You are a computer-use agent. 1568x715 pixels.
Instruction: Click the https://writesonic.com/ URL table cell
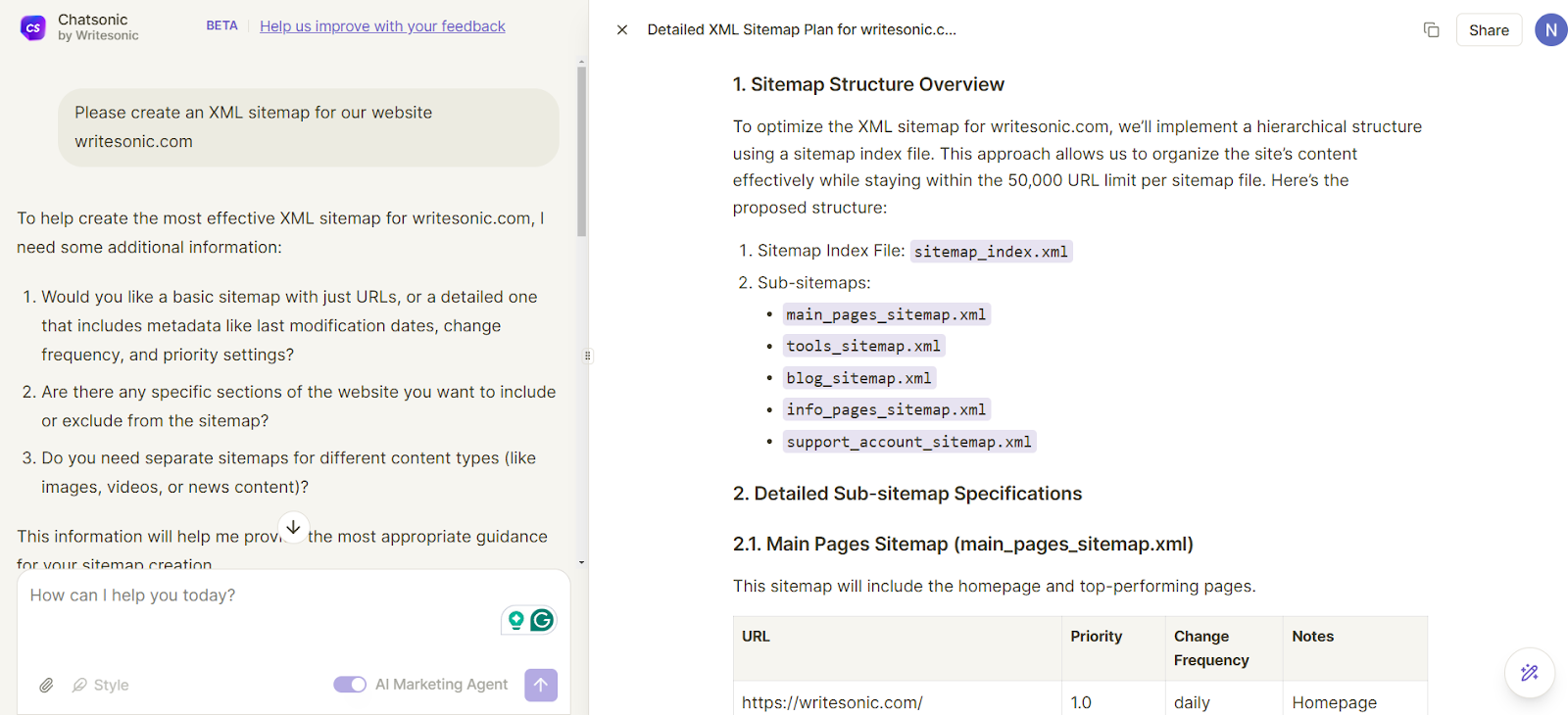pyautogui.click(x=832, y=702)
